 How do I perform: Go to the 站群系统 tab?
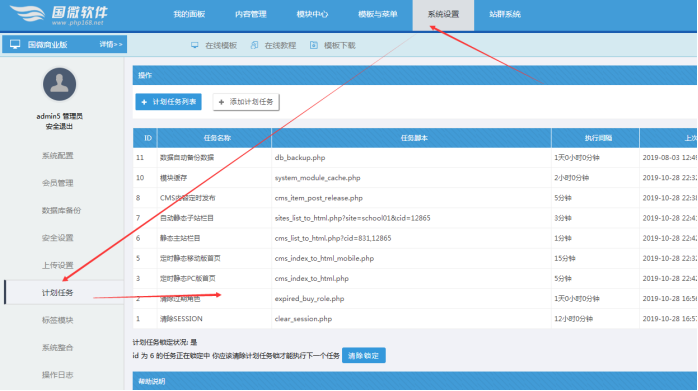click(505, 14)
